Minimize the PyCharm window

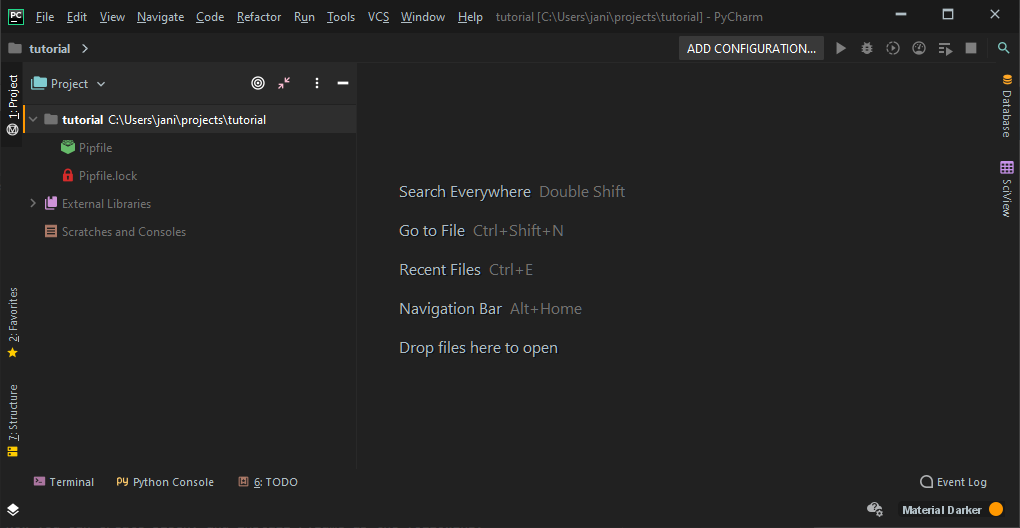901,14
